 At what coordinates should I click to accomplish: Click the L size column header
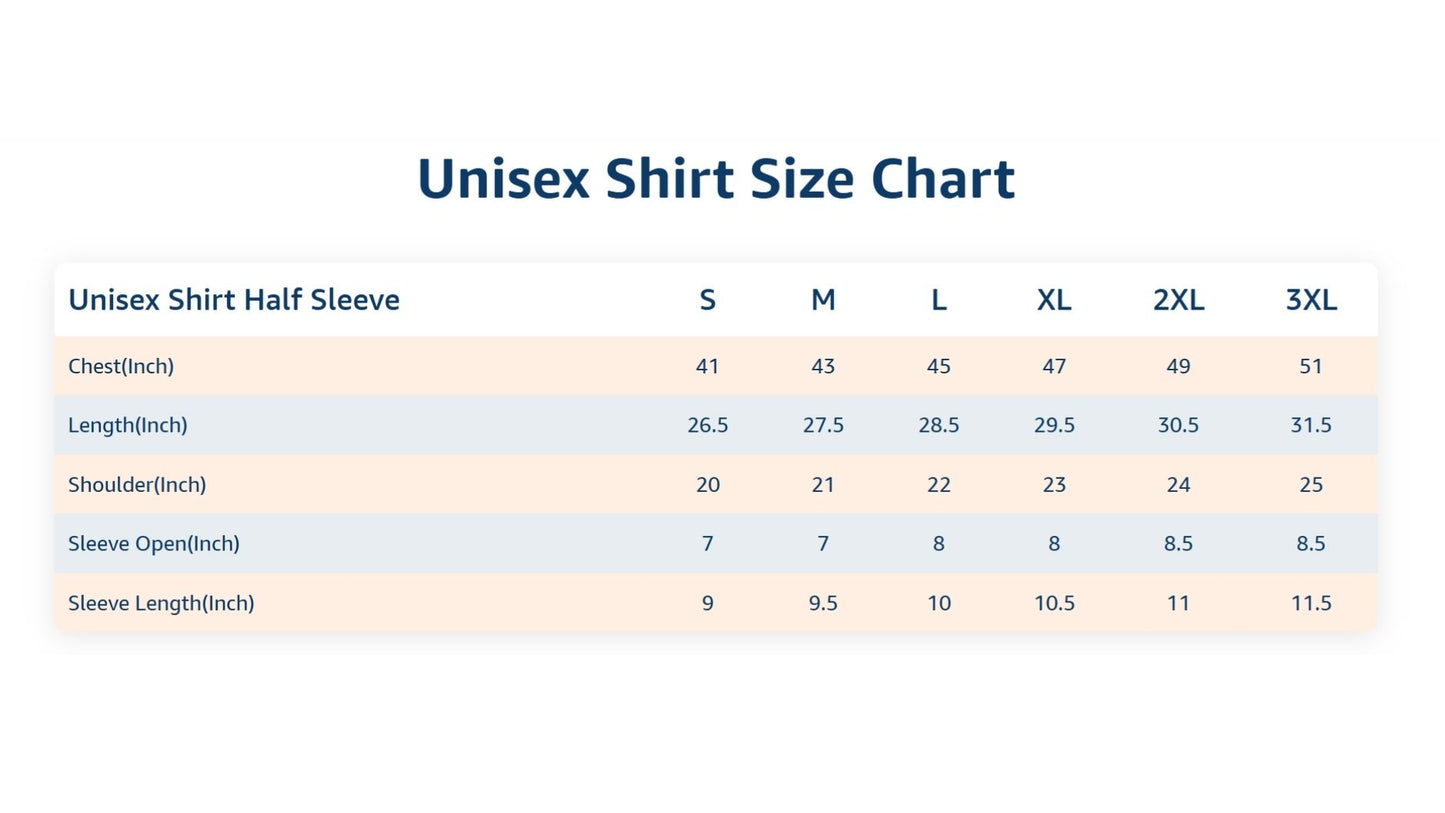(x=939, y=300)
